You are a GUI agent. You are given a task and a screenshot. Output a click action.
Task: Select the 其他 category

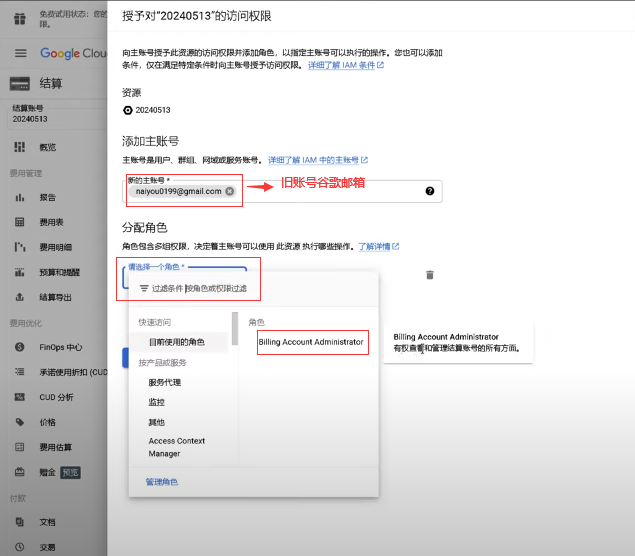[x=156, y=422]
